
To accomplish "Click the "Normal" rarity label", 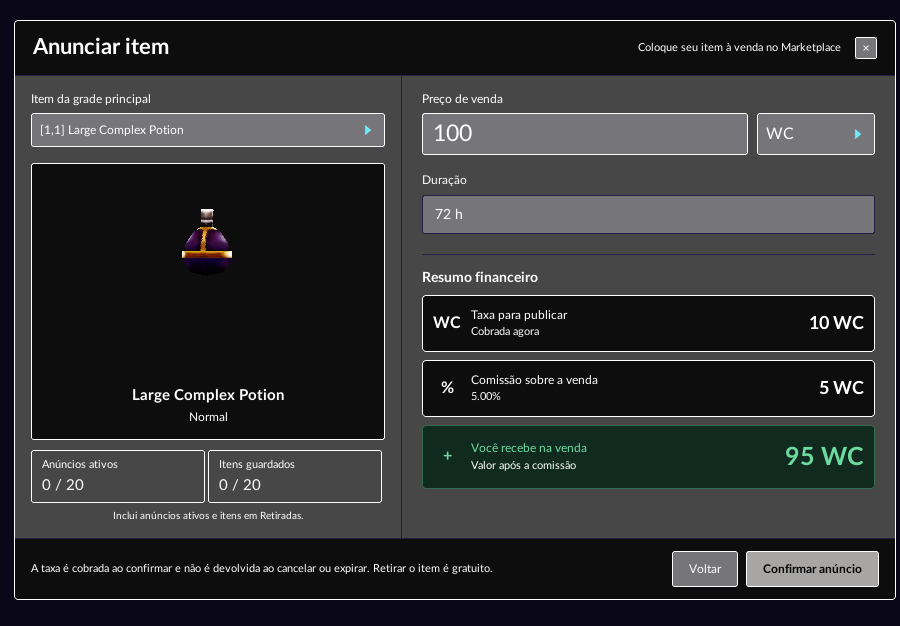I will (x=208, y=417).
